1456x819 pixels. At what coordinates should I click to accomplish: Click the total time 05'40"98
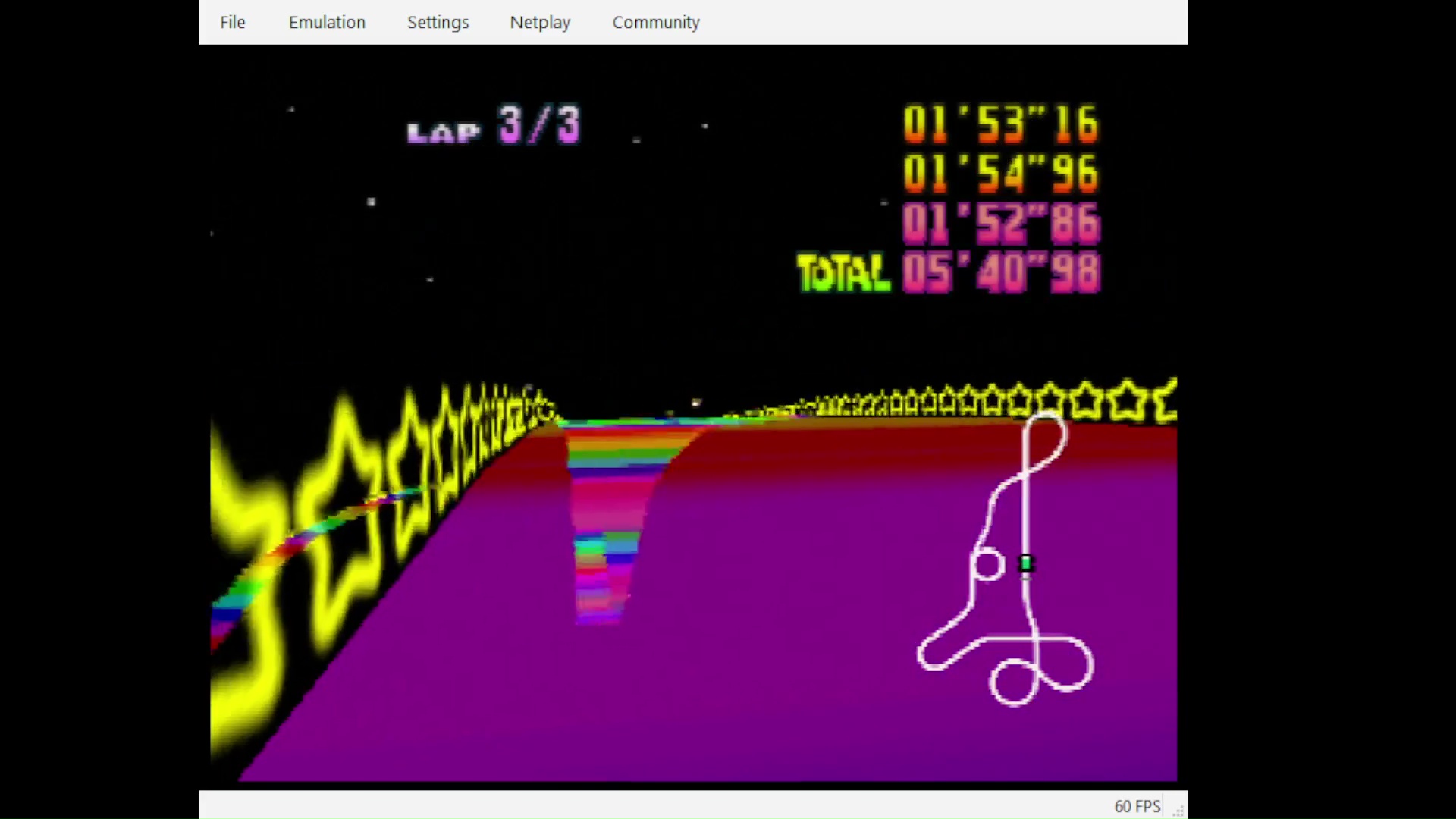click(1000, 273)
